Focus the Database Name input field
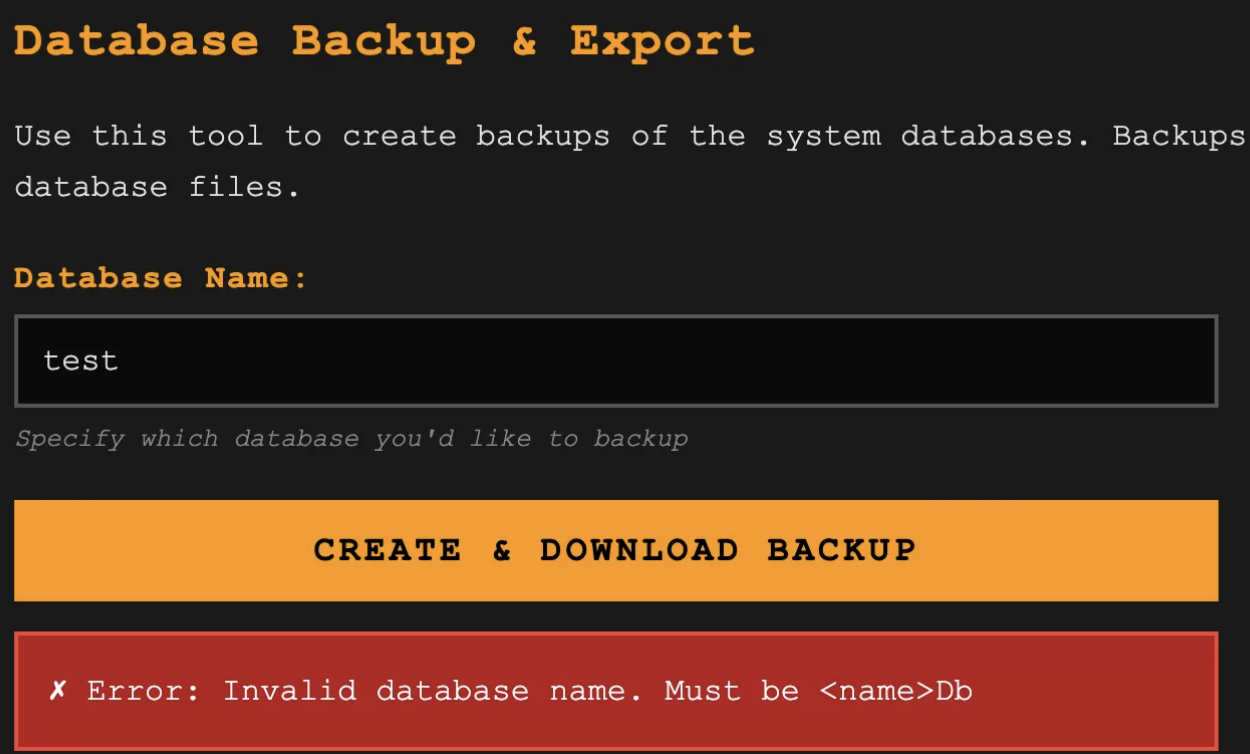1250x754 pixels. coord(615,361)
